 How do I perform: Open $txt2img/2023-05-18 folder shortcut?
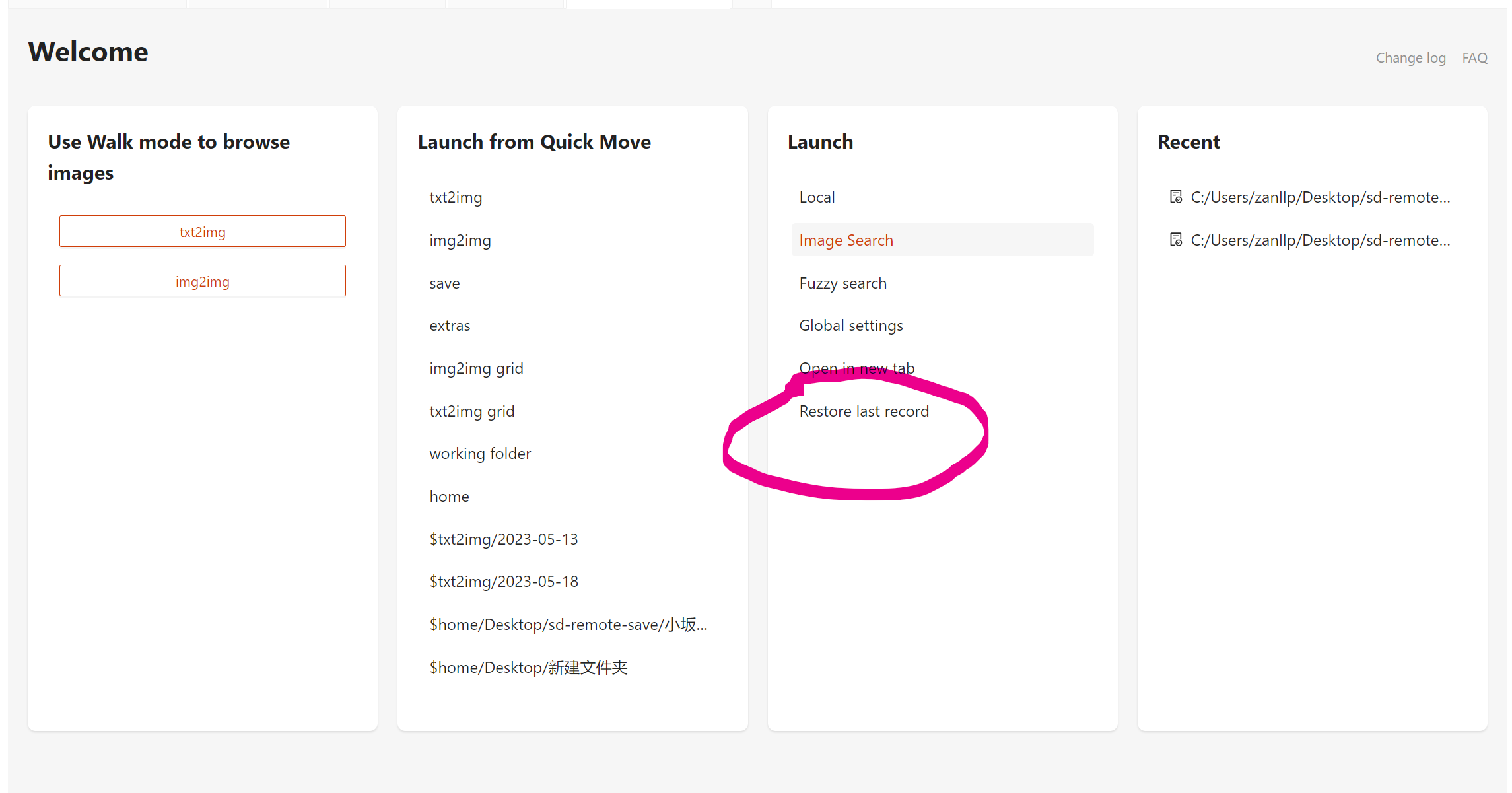(504, 582)
